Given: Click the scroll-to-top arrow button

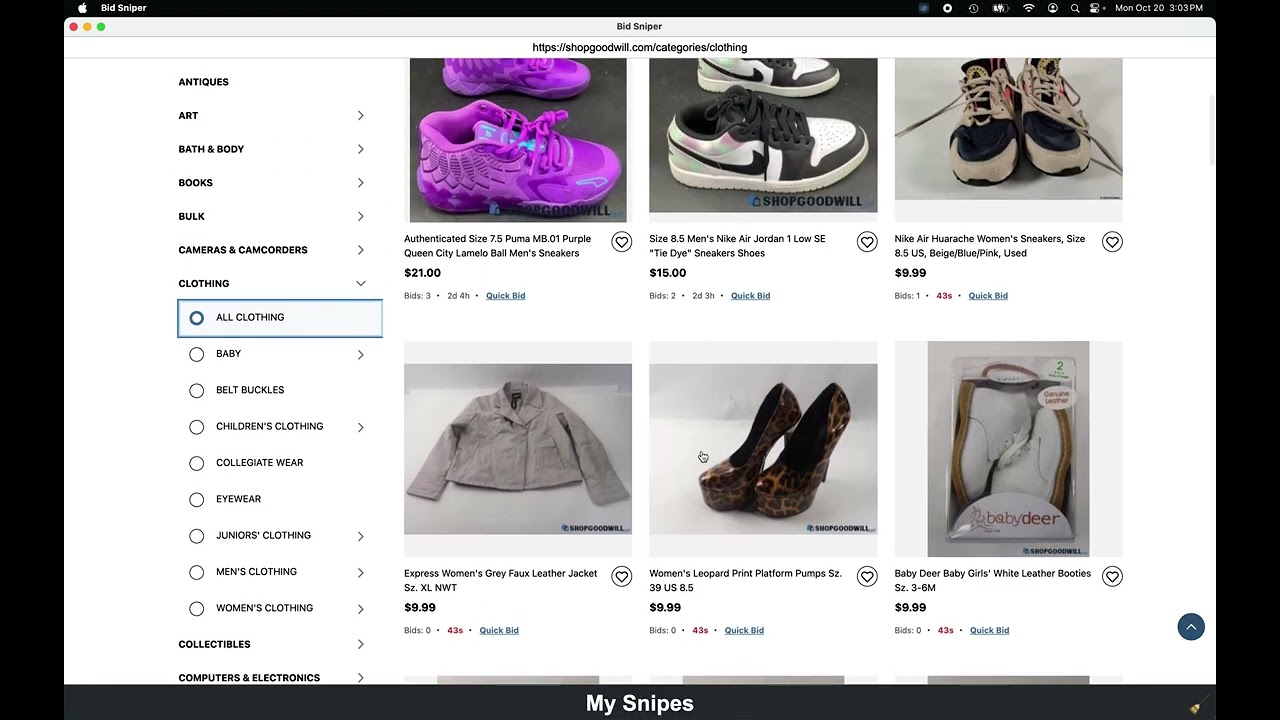Looking at the screenshot, I should tap(1191, 627).
